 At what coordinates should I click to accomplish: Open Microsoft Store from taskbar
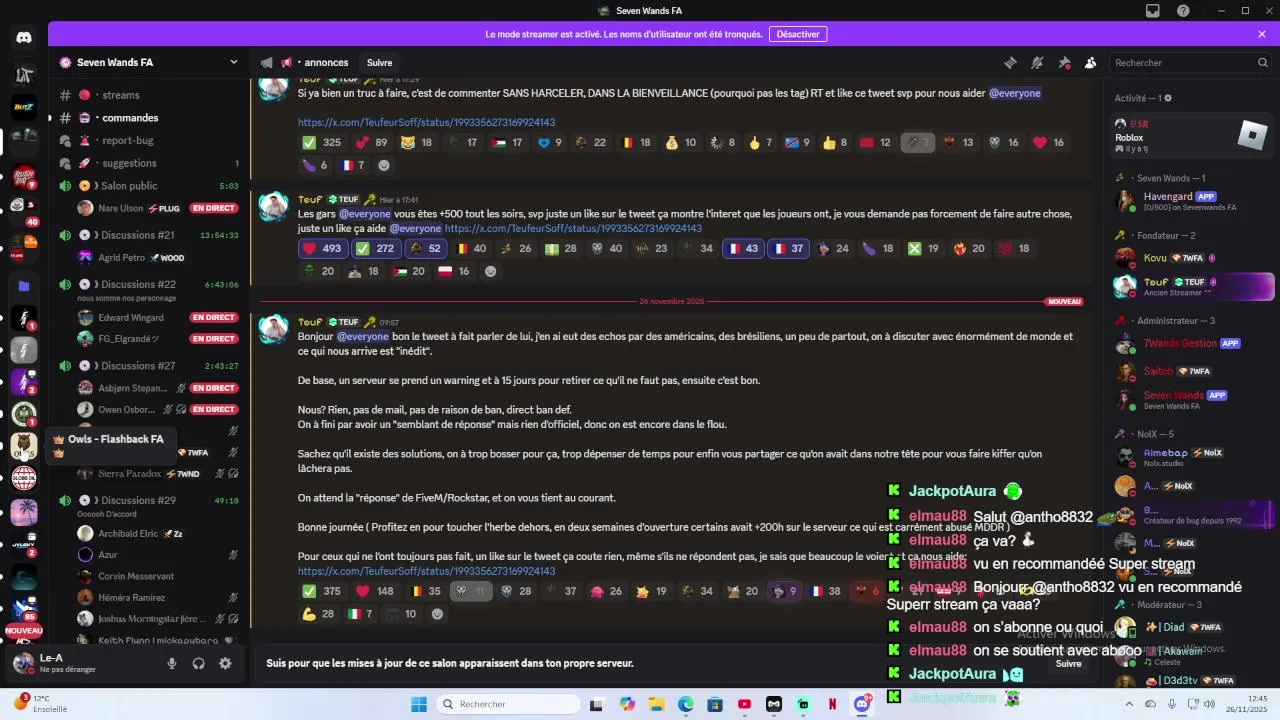[715, 704]
